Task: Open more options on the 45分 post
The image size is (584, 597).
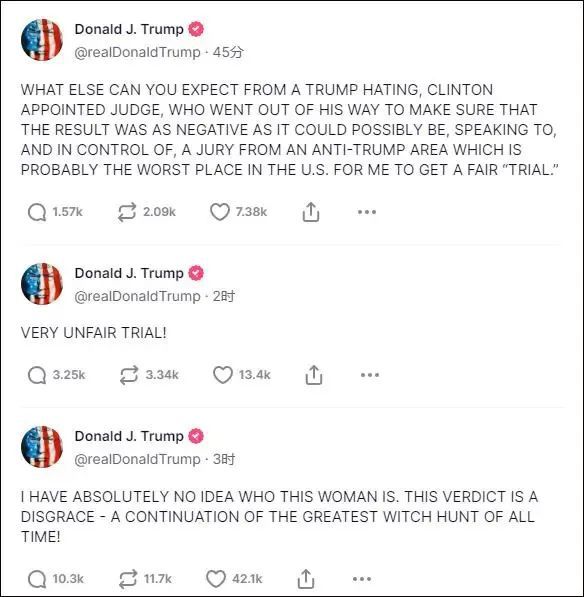Action: point(367,212)
